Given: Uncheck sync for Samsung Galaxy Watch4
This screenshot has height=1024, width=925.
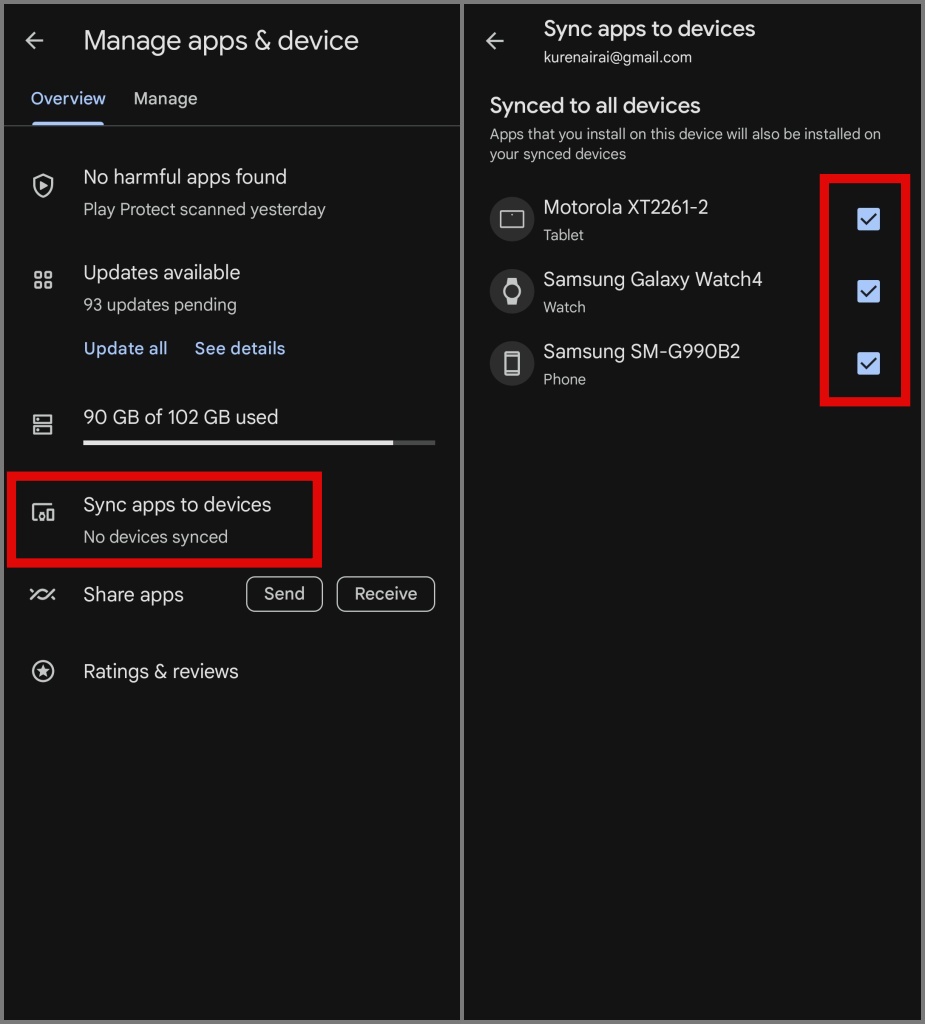Looking at the screenshot, I should pyautogui.click(x=868, y=291).
